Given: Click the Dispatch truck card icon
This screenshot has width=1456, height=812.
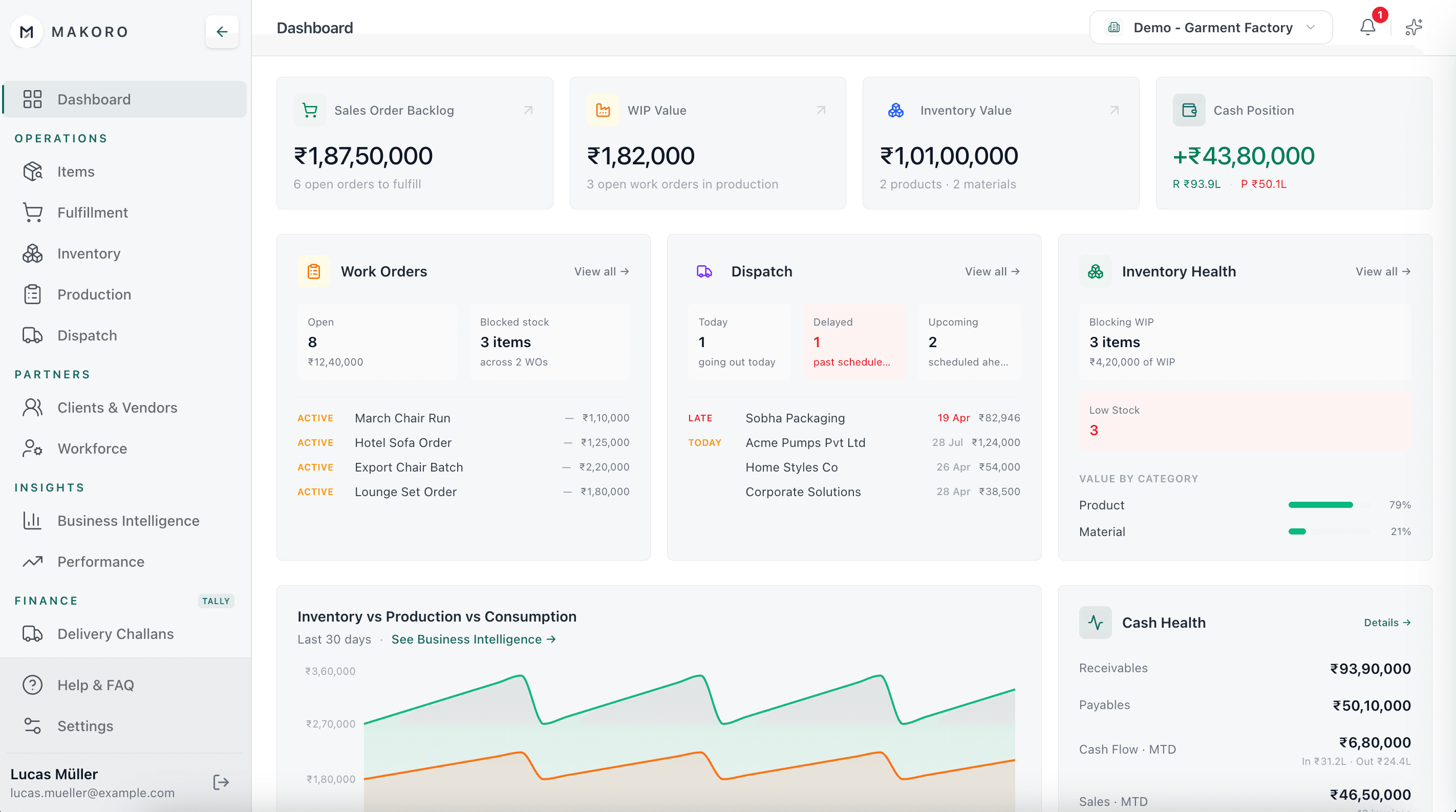Looking at the screenshot, I should (x=704, y=272).
